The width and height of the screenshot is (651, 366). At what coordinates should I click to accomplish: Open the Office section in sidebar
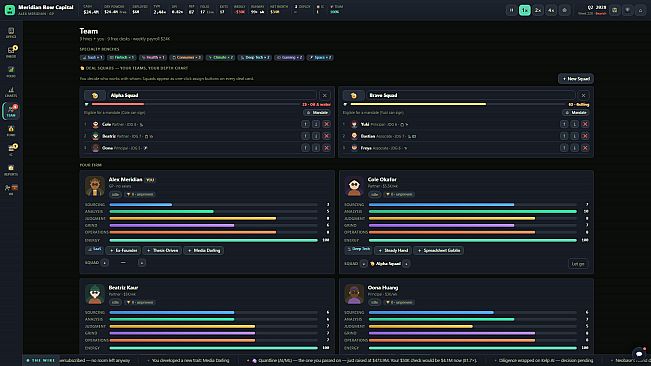pyautogui.click(x=11, y=33)
